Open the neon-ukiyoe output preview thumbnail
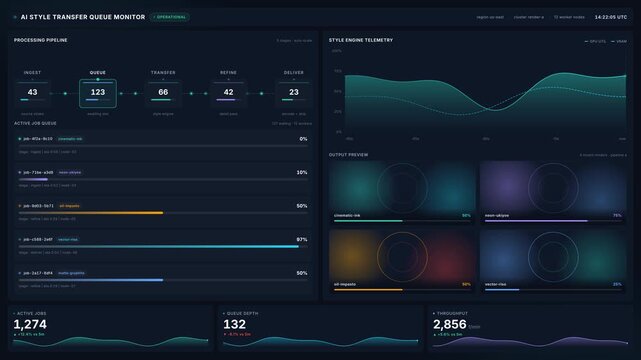Screen dimensions: 641x360 (553, 192)
